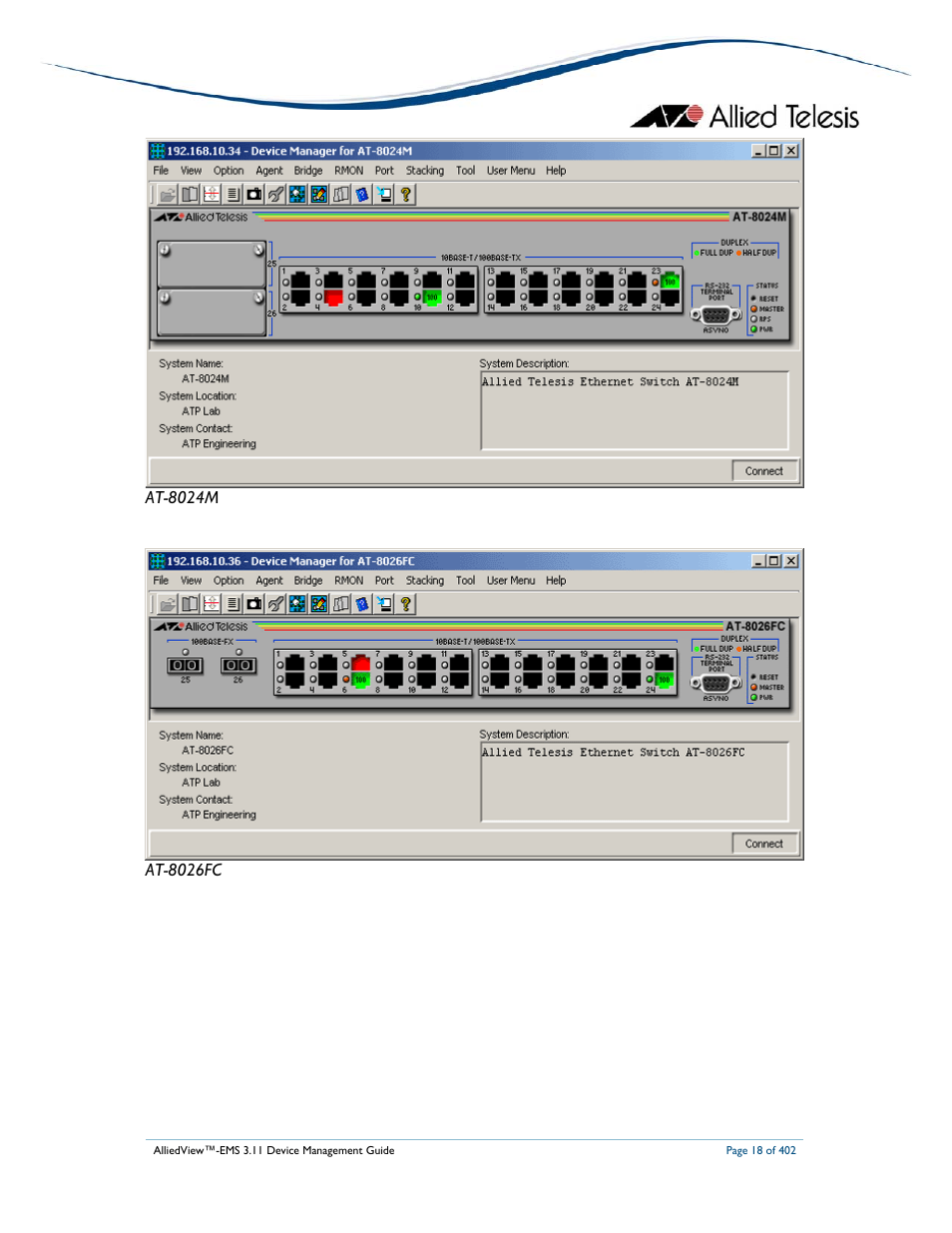This screenshot has height=1233, width=952.
Task: Open the Option menu in AT-8026FC window
Action: (x=229, y=580)
